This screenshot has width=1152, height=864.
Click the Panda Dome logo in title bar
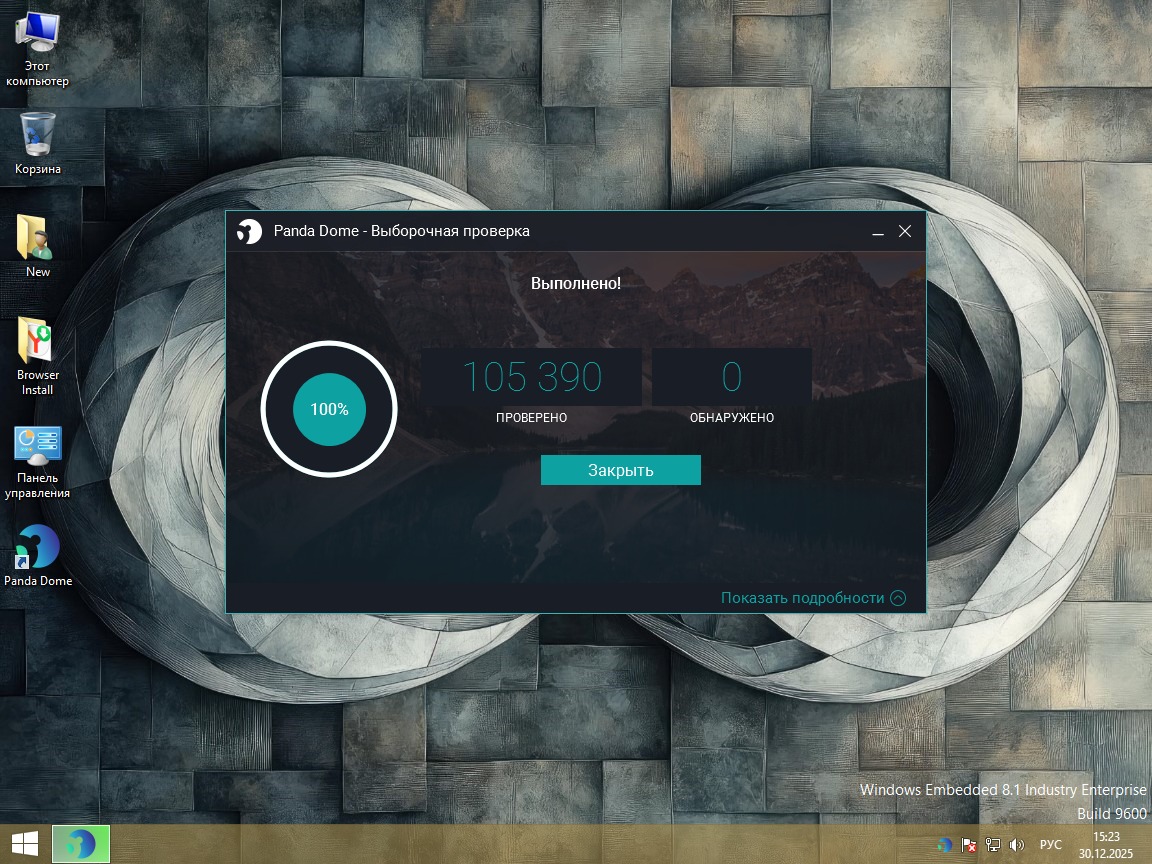pos(249,231)
